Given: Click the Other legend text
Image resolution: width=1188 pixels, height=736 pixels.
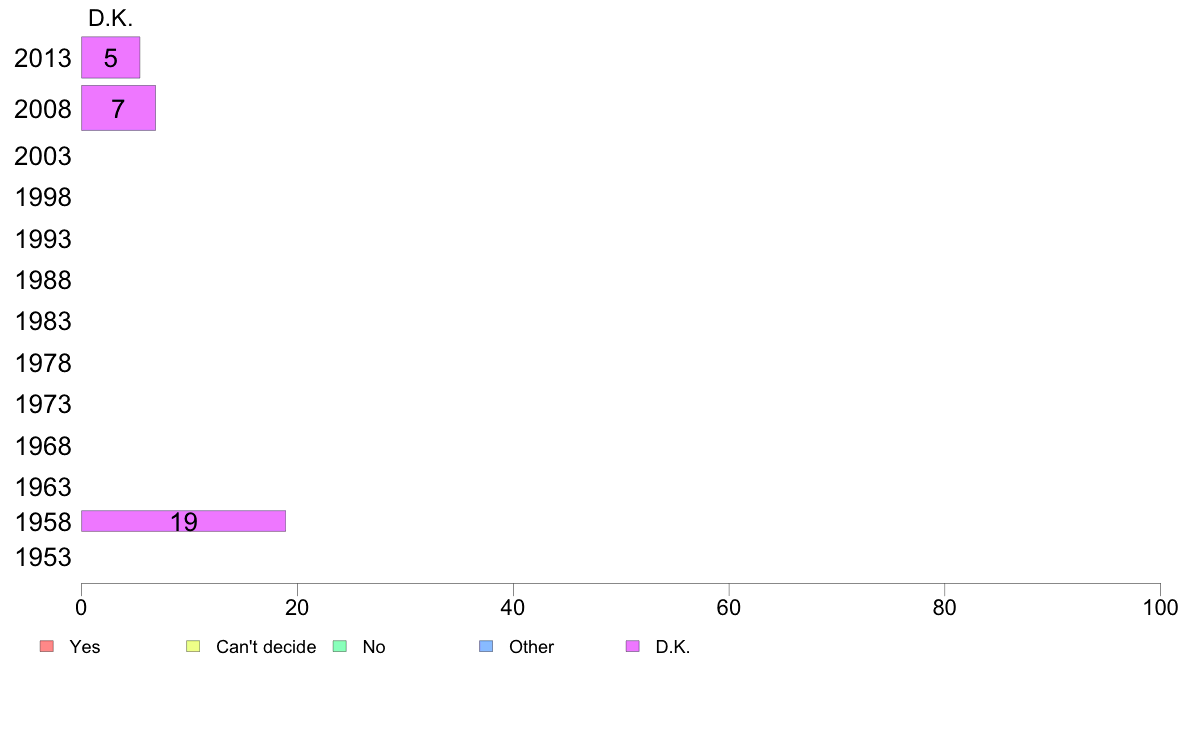Looking at the screenshot, I should click(x=531, y=647).
